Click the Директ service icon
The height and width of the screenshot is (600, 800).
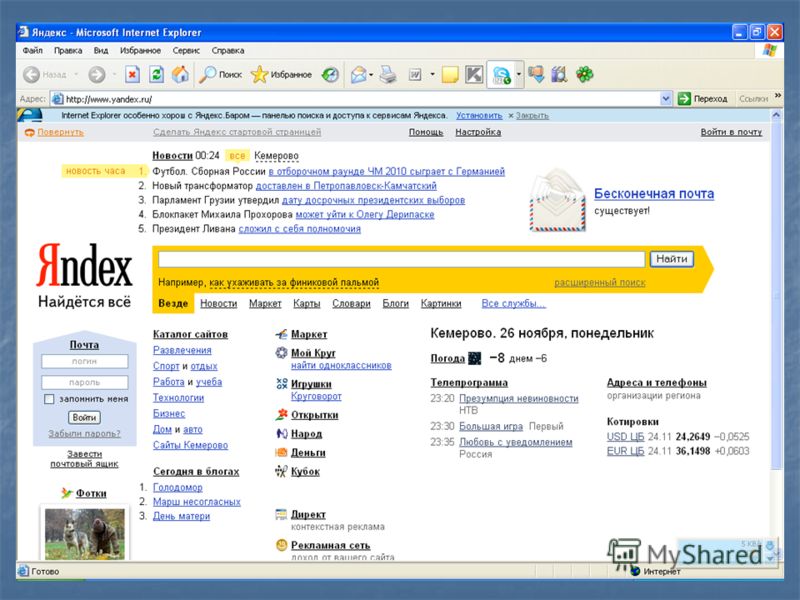click(x=281, y=514)
